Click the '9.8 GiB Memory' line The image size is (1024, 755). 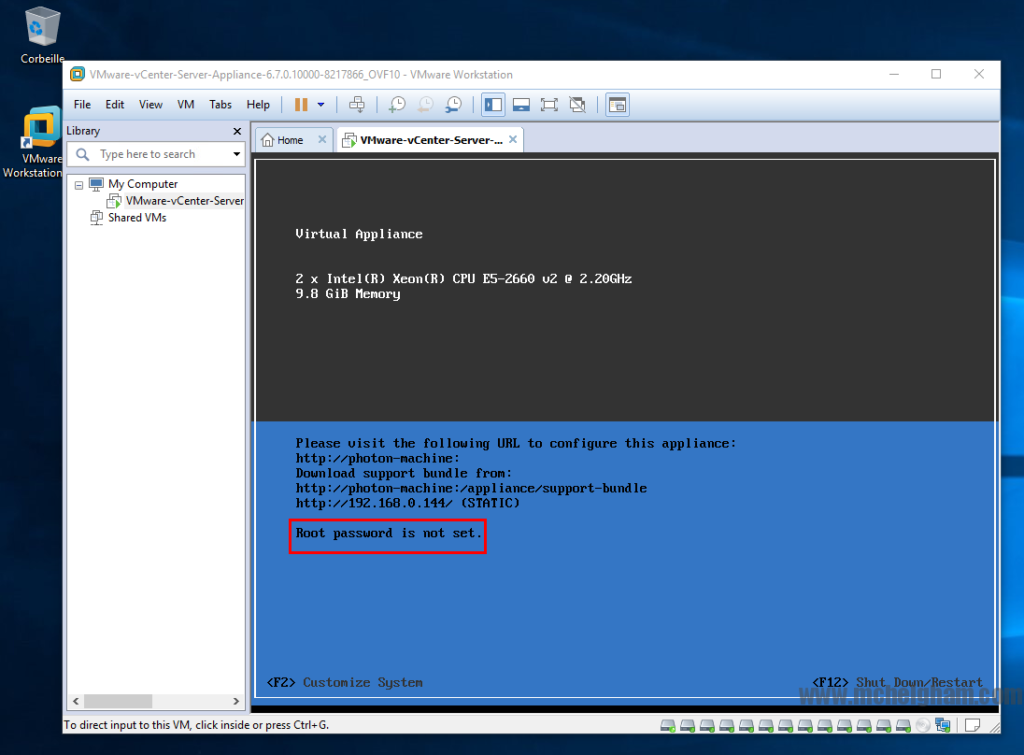[347, 294]
